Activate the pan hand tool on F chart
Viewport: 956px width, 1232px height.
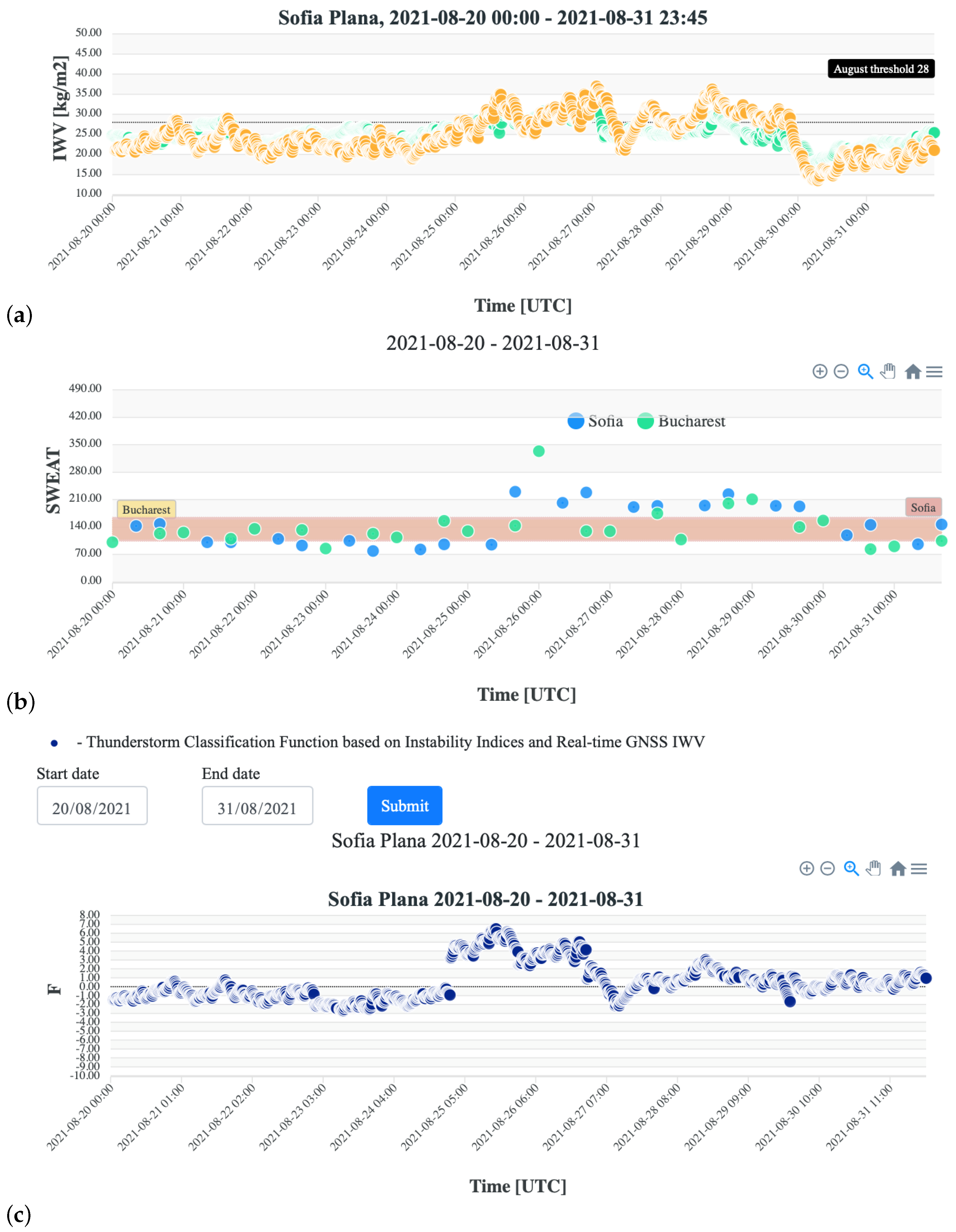pos(874,868)
